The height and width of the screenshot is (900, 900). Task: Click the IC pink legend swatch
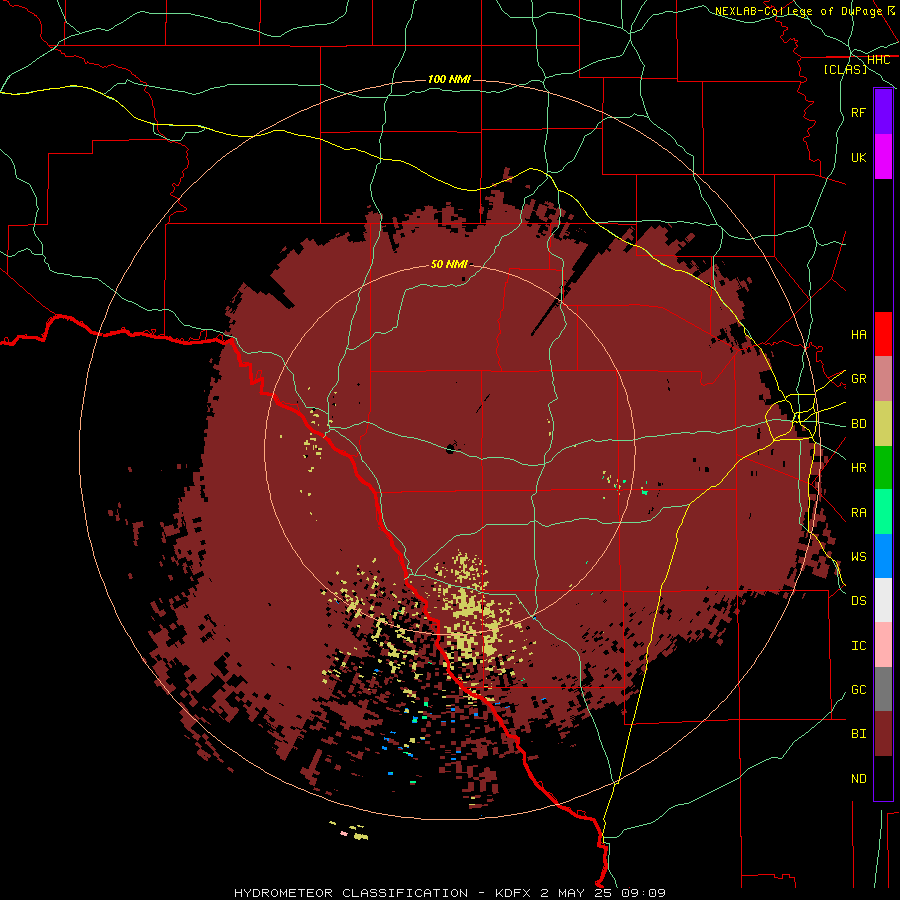883,645
